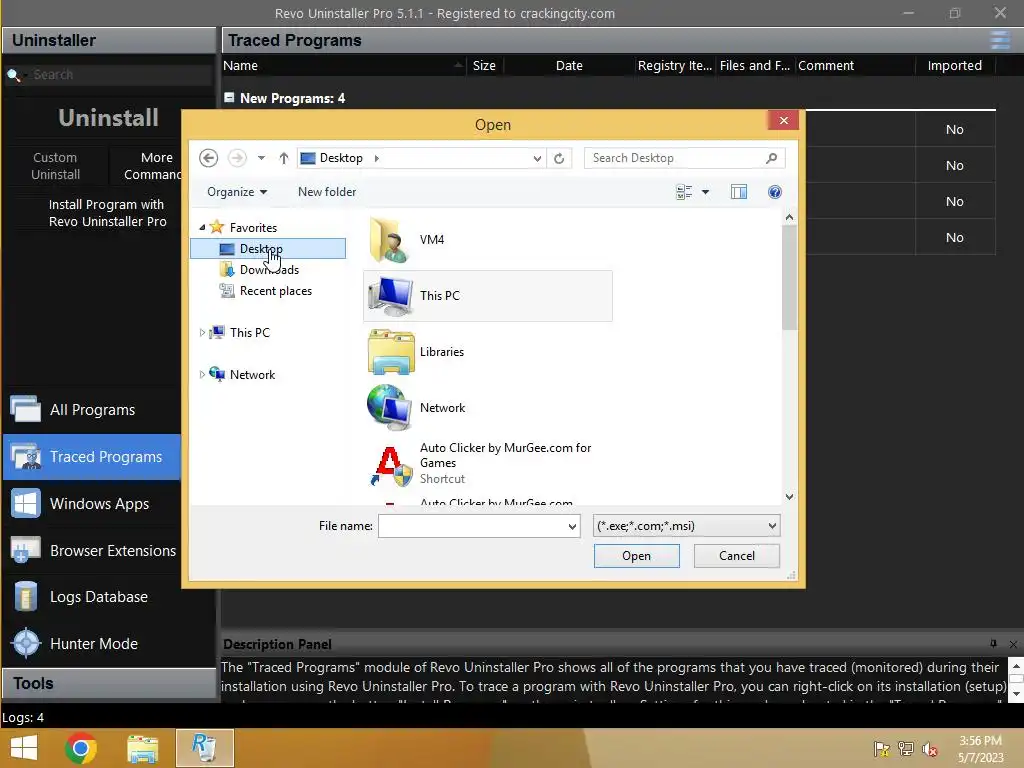Create a New folder
This screenshot has width=1024, height=768.
(327, 192)
